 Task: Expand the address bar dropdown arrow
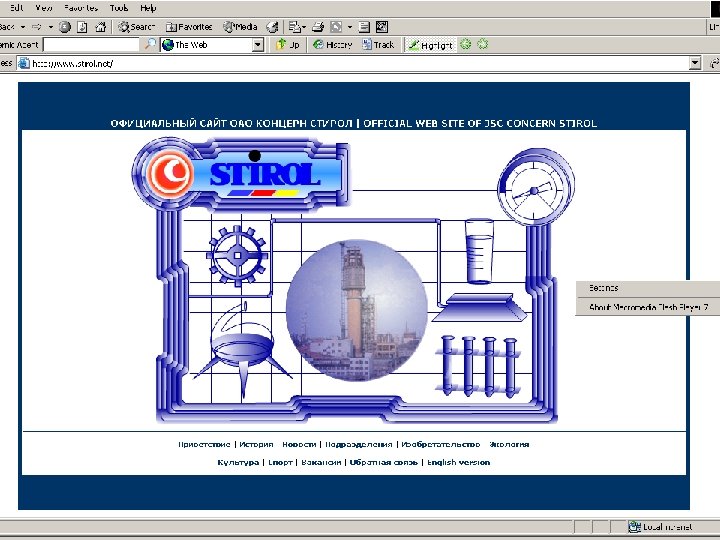(x=695, y=63)
